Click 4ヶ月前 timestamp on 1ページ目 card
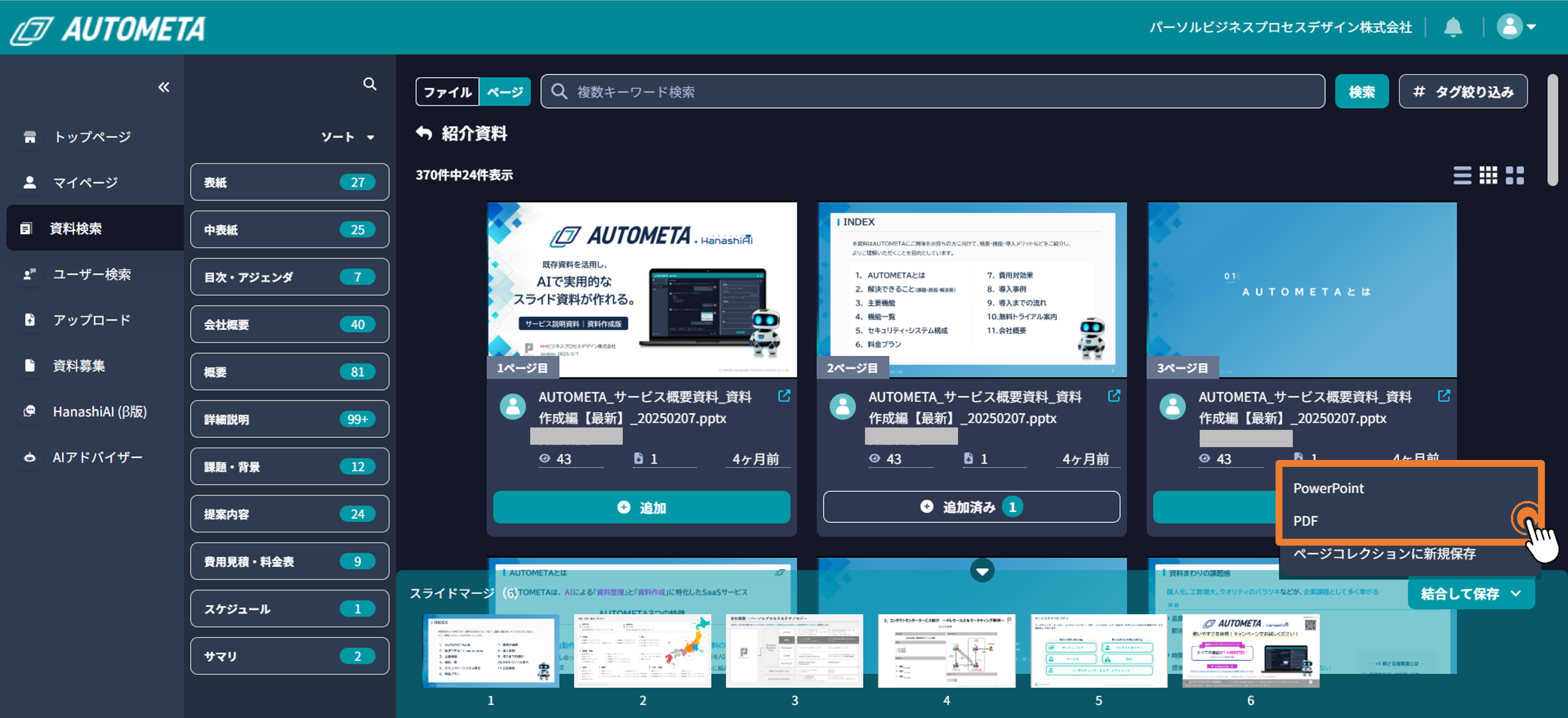The width and height of the screenshot is (1568, 718). [756, 459]
